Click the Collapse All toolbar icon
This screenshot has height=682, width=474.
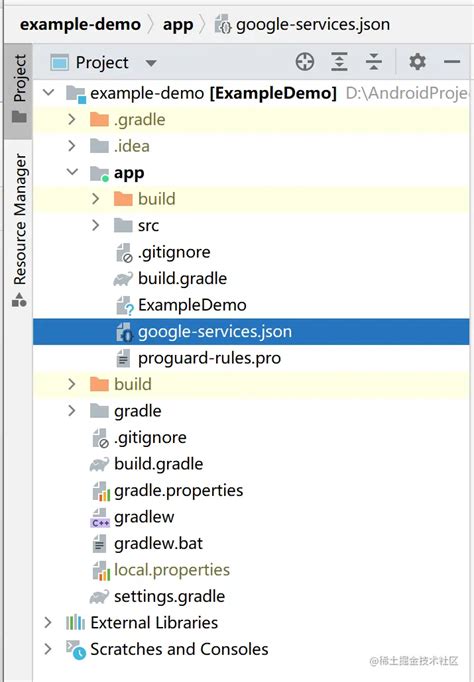(x=374, y=62)
